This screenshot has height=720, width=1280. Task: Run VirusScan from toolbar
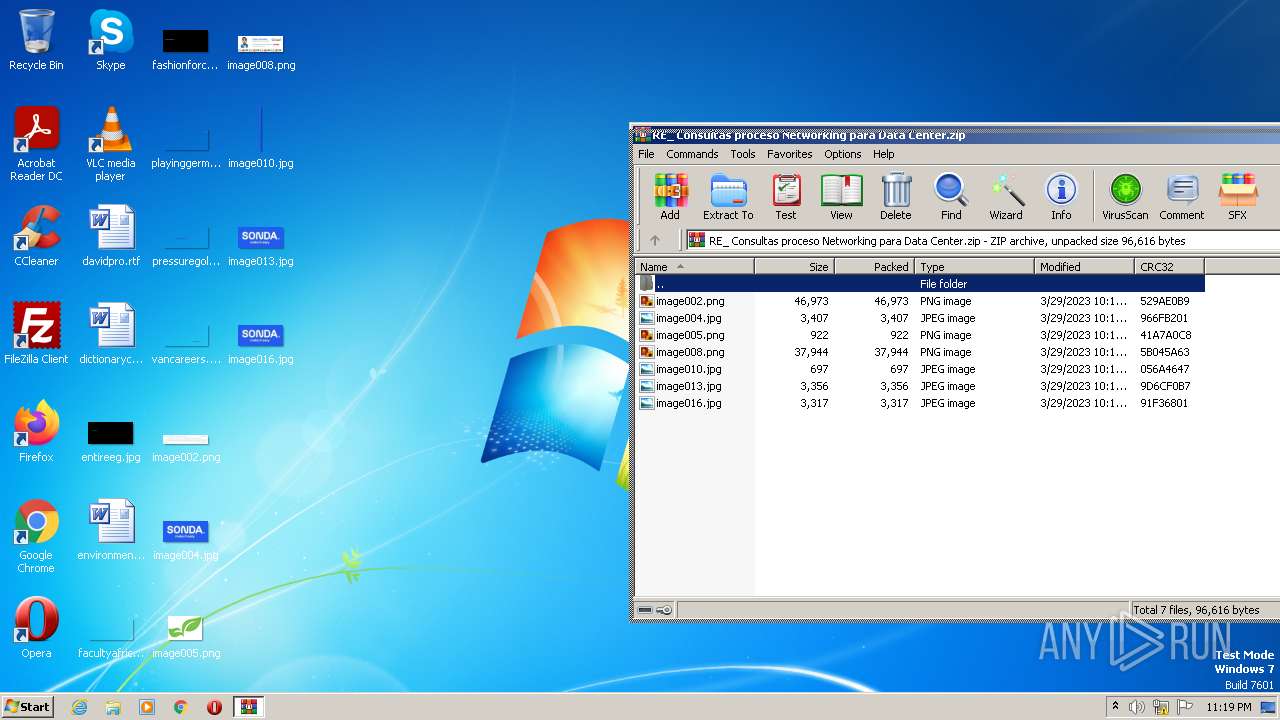point(1125,196)
